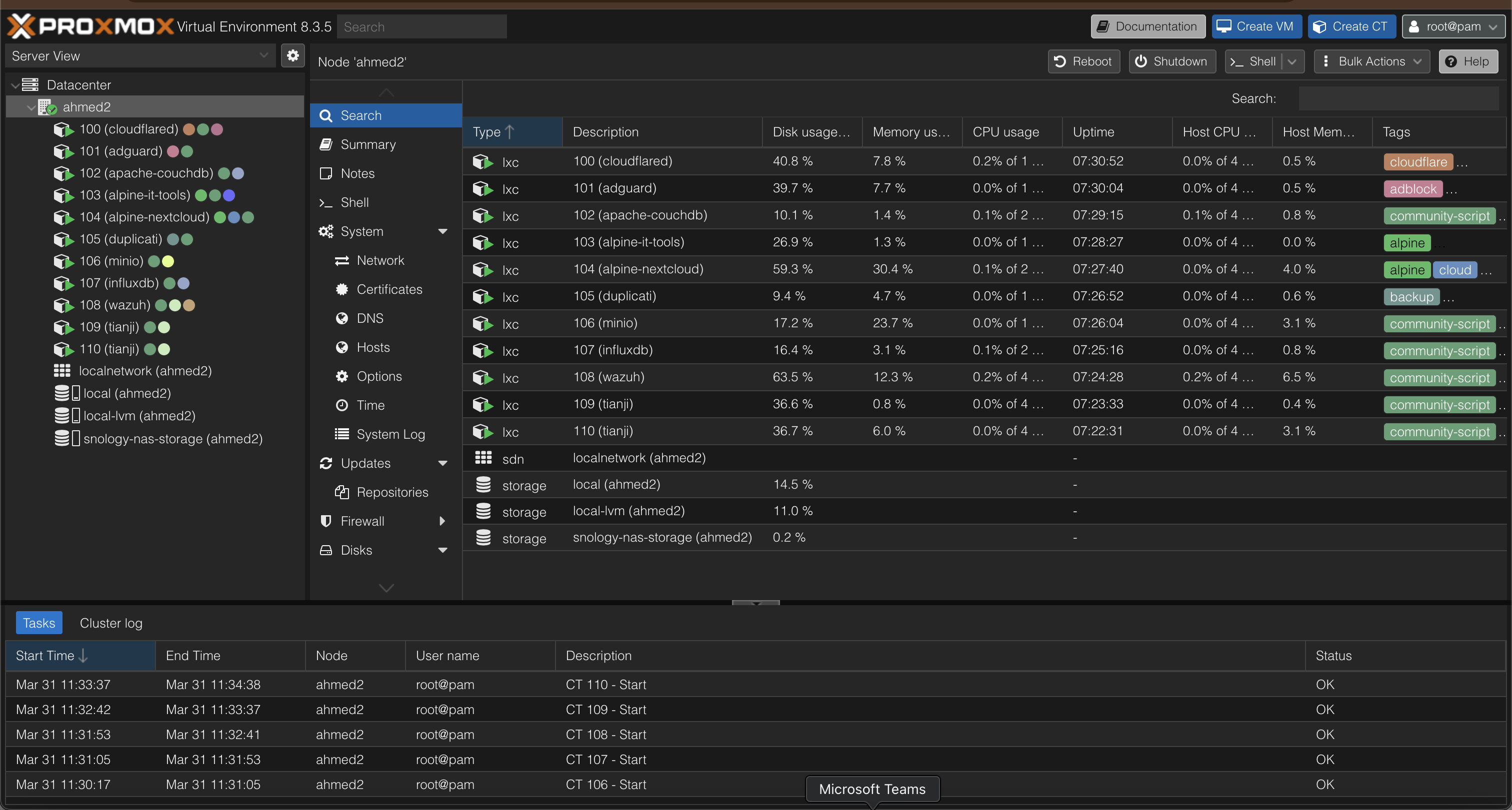Click the Shutdown button
The width and height of the screenshot is (1512, 810).
tap(1171, 61)
